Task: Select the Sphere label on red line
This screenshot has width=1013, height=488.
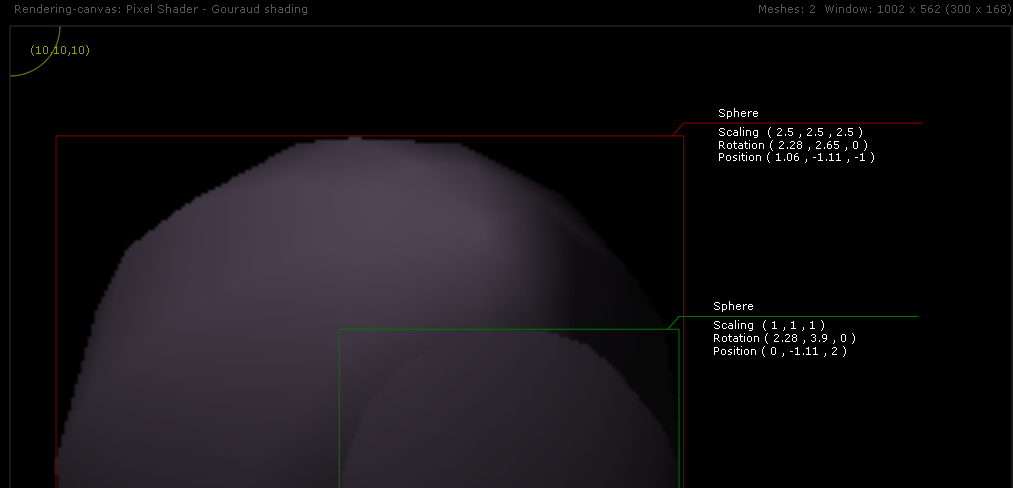Action: [738, 113]
